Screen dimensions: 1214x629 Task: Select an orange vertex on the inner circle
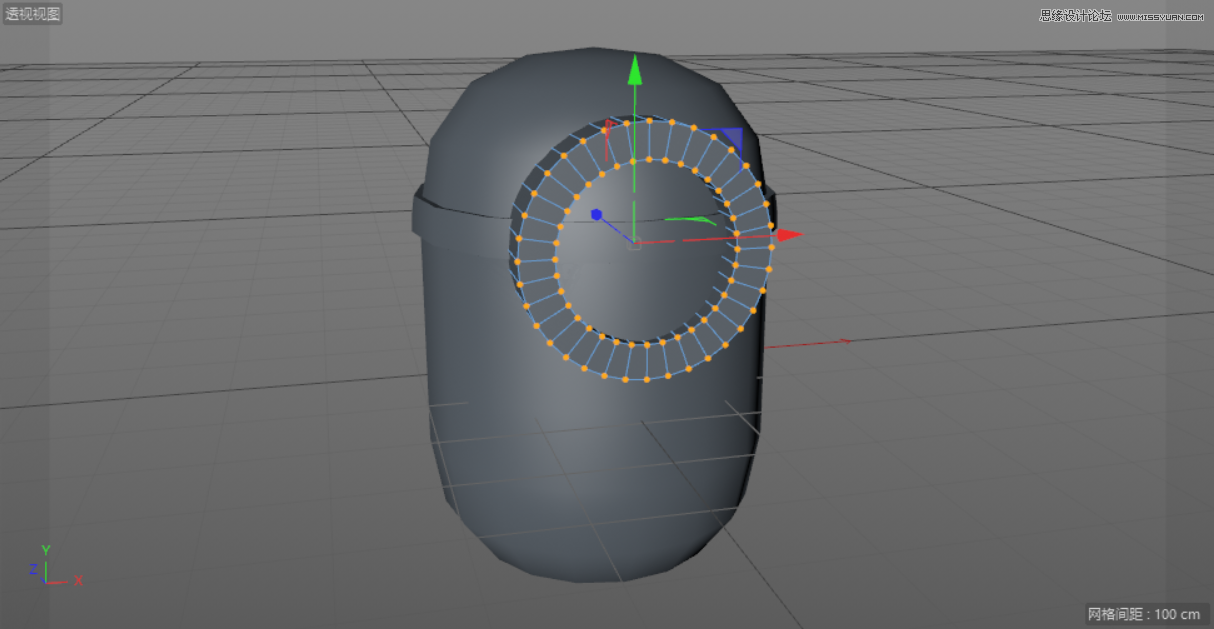pos(632,160)
